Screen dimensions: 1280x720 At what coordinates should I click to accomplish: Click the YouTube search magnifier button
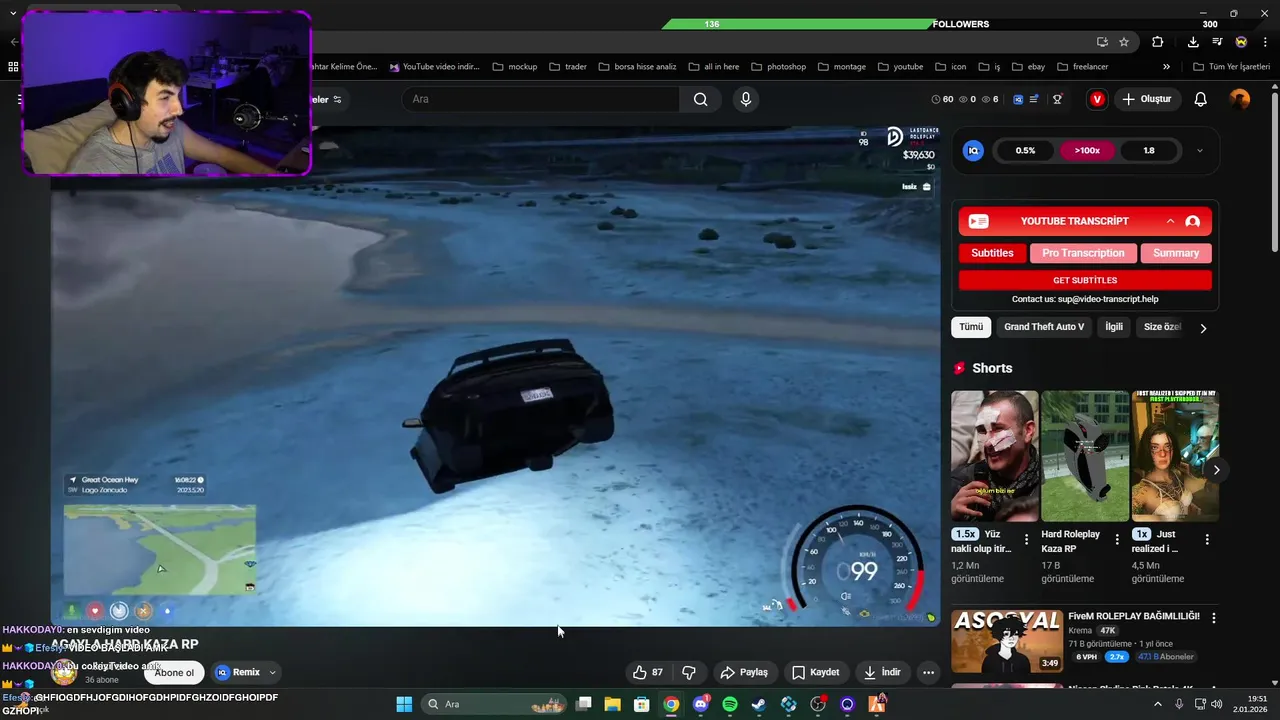pos(700,99)
